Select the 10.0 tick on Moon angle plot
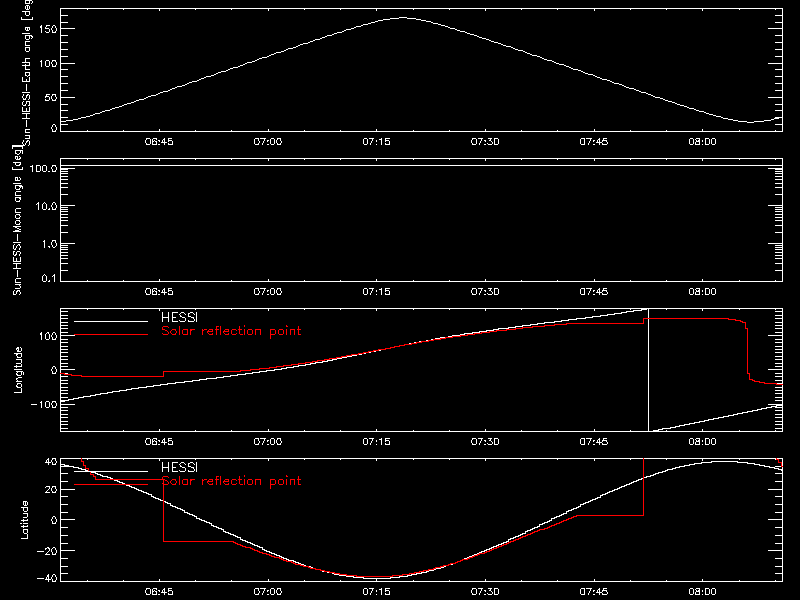 [x=46, y=207]
